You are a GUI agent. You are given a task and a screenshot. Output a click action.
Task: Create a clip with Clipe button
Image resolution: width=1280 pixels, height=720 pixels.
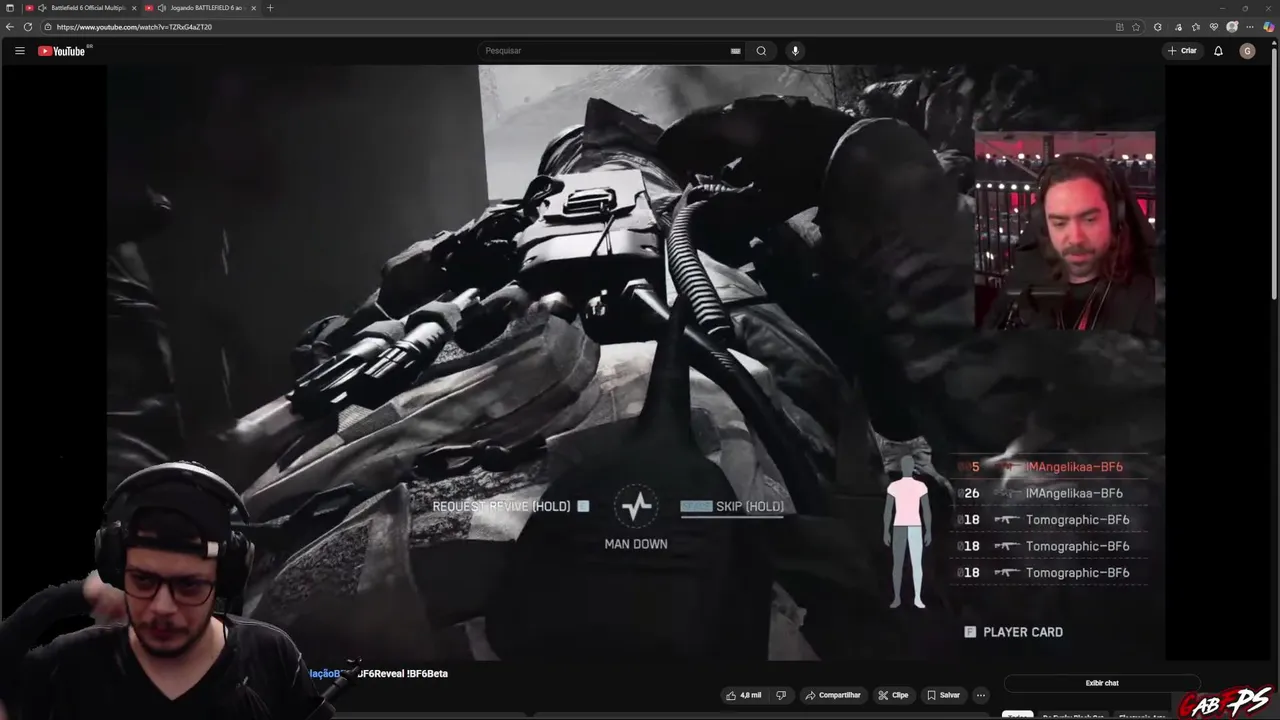[893, 695]
